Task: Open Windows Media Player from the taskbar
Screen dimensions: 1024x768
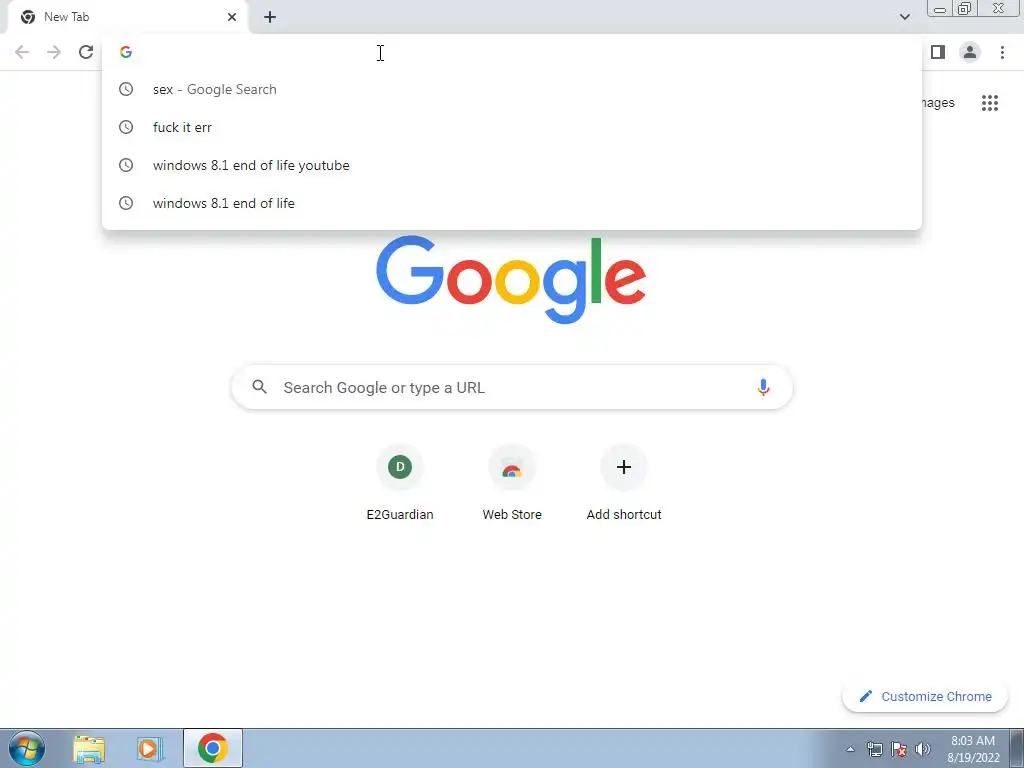Action: pyautogui.click(x=150, y=749)
